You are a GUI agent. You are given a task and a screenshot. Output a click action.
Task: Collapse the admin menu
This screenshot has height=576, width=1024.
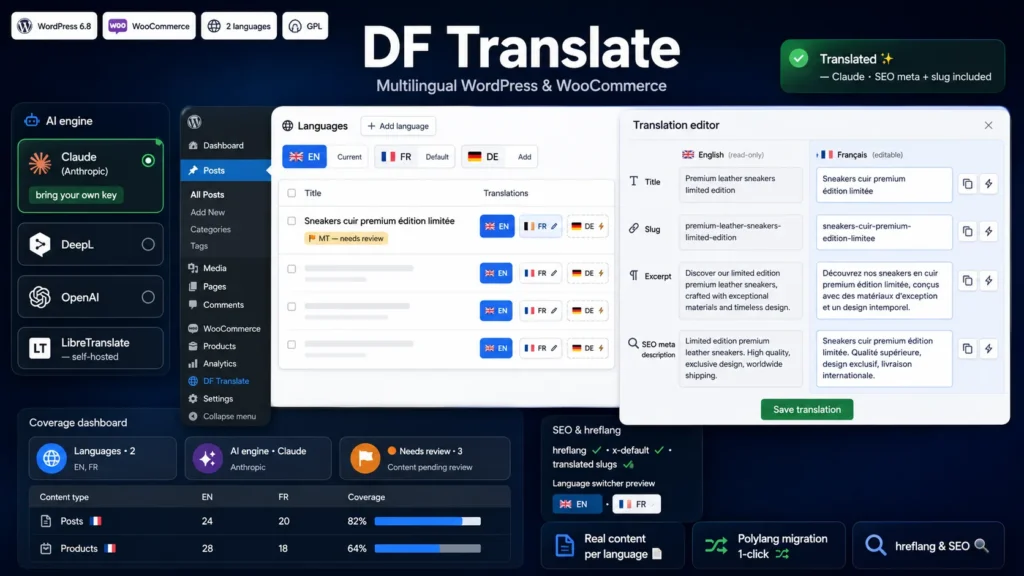(229, 416)
